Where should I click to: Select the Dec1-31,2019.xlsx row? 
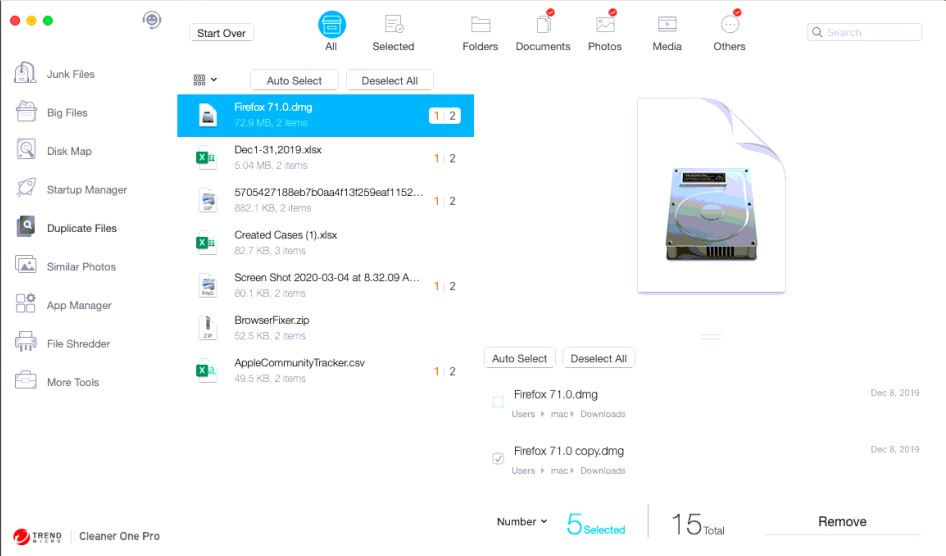tap(326, 158)
